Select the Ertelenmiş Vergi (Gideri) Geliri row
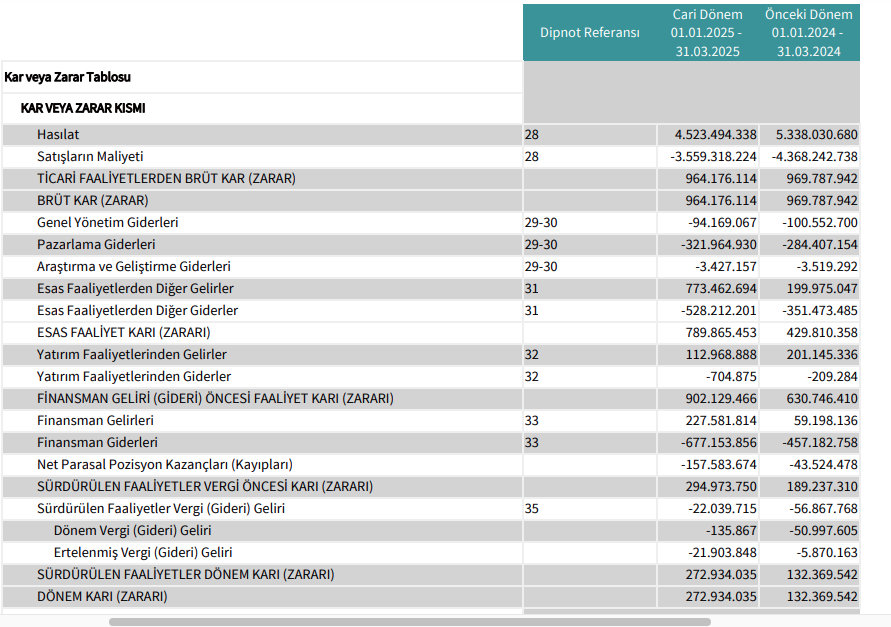Viewport: 891px width, 627px height. [431, 553]
